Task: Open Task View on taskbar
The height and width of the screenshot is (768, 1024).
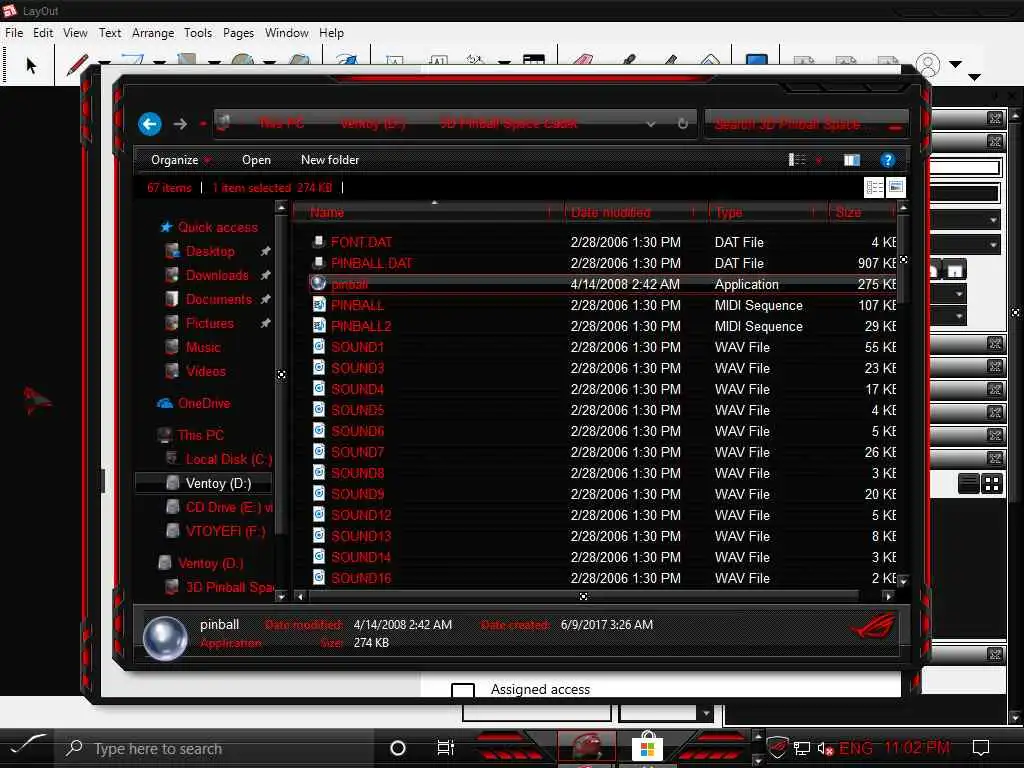Action: [445, 748]
